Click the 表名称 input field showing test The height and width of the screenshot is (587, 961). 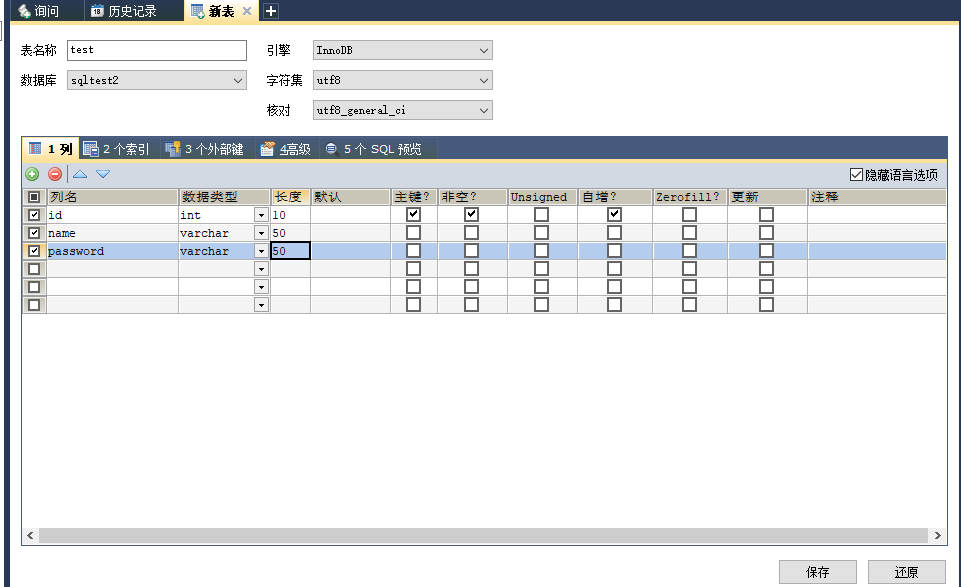[x=155, y=49]
